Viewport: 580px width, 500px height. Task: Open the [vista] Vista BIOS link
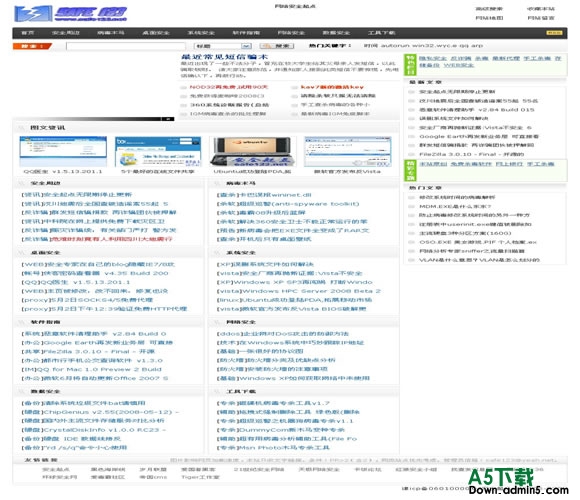(x=291, y=309)
